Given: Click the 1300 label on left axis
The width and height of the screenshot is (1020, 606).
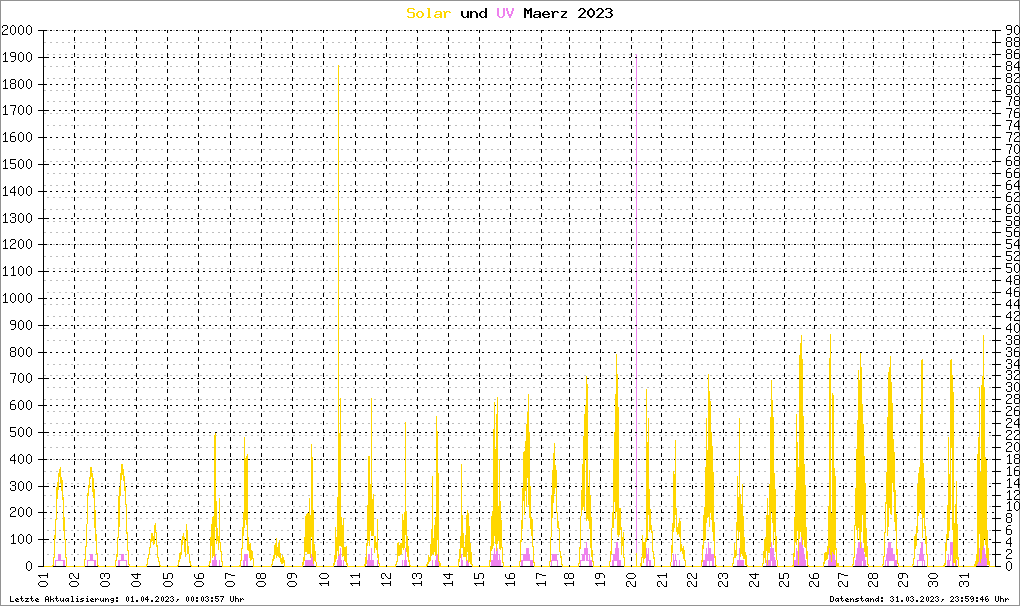Looking at the screenshot, I should point(17,218).
